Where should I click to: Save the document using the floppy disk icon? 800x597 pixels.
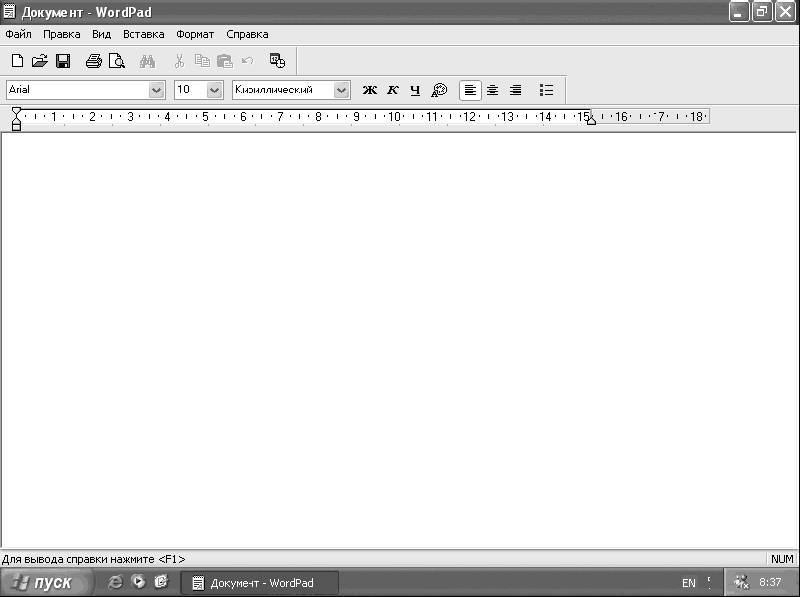coord(63,61)
